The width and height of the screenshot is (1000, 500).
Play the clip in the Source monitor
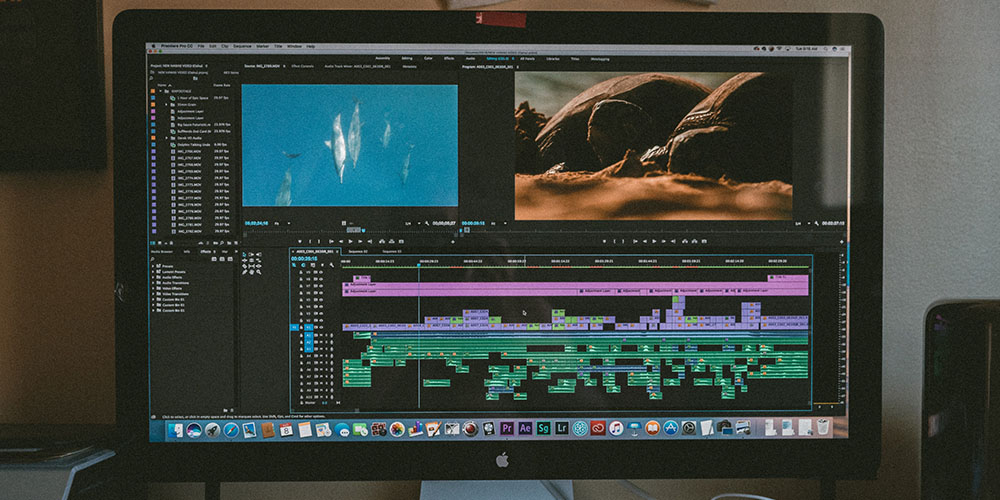350,242
